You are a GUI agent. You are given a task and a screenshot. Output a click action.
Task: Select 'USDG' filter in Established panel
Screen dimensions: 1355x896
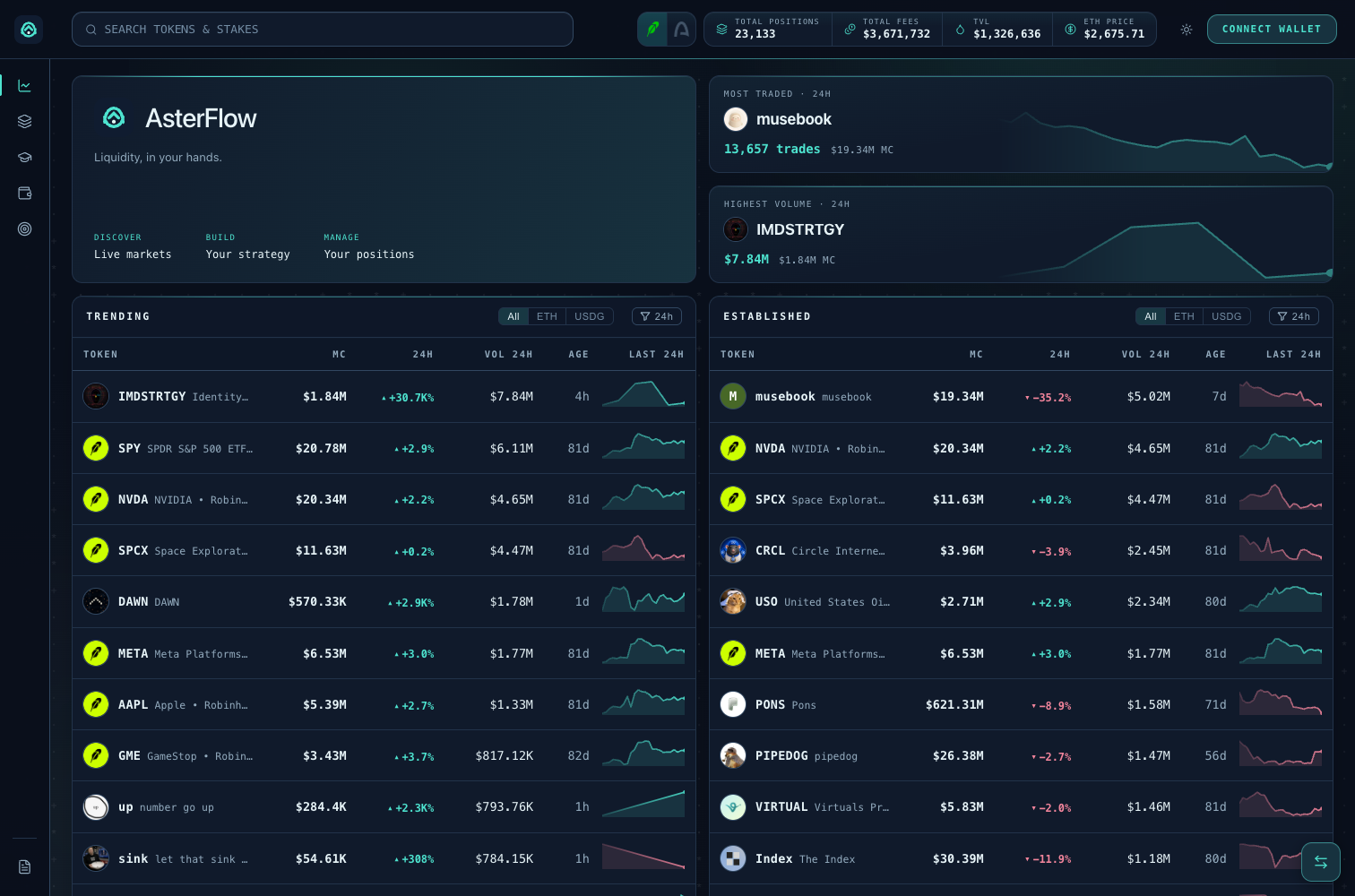coord(1227,316)
